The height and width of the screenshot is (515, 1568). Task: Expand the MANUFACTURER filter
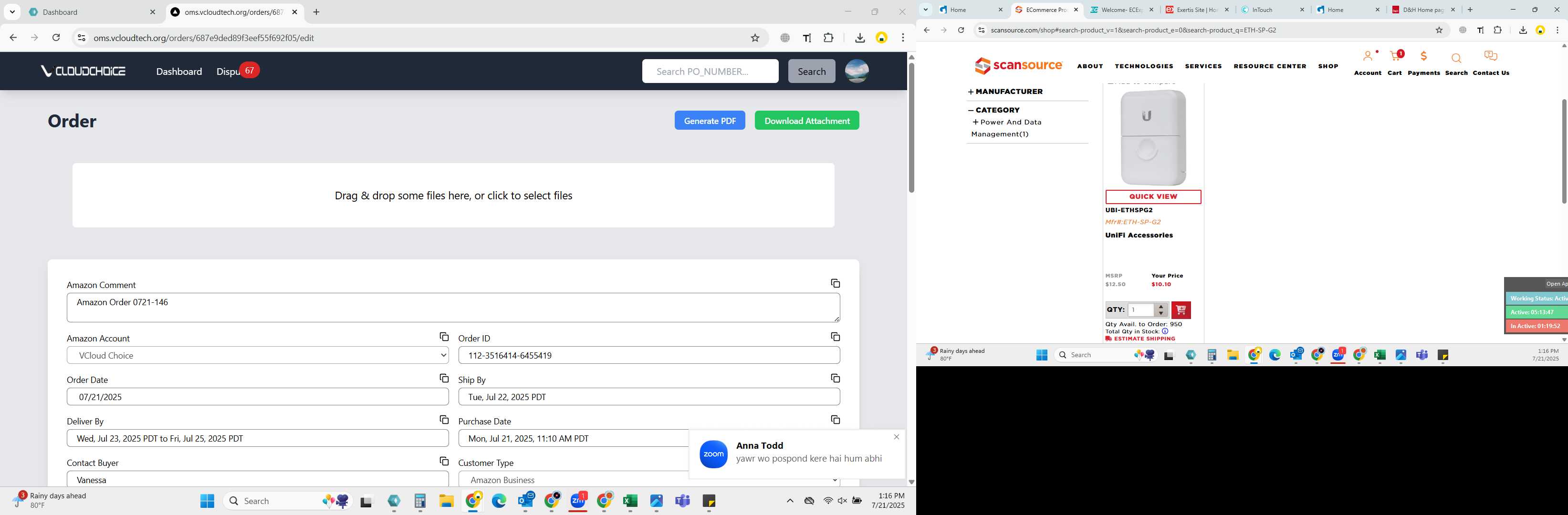pyautogui.click(x=1005, y=91)
